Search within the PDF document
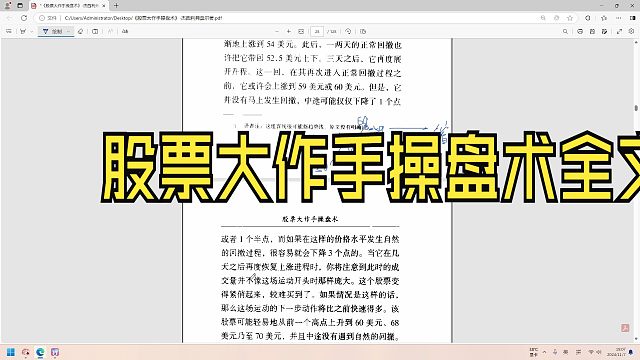This screenshot has width=640, height=360. tap(565, 31)
